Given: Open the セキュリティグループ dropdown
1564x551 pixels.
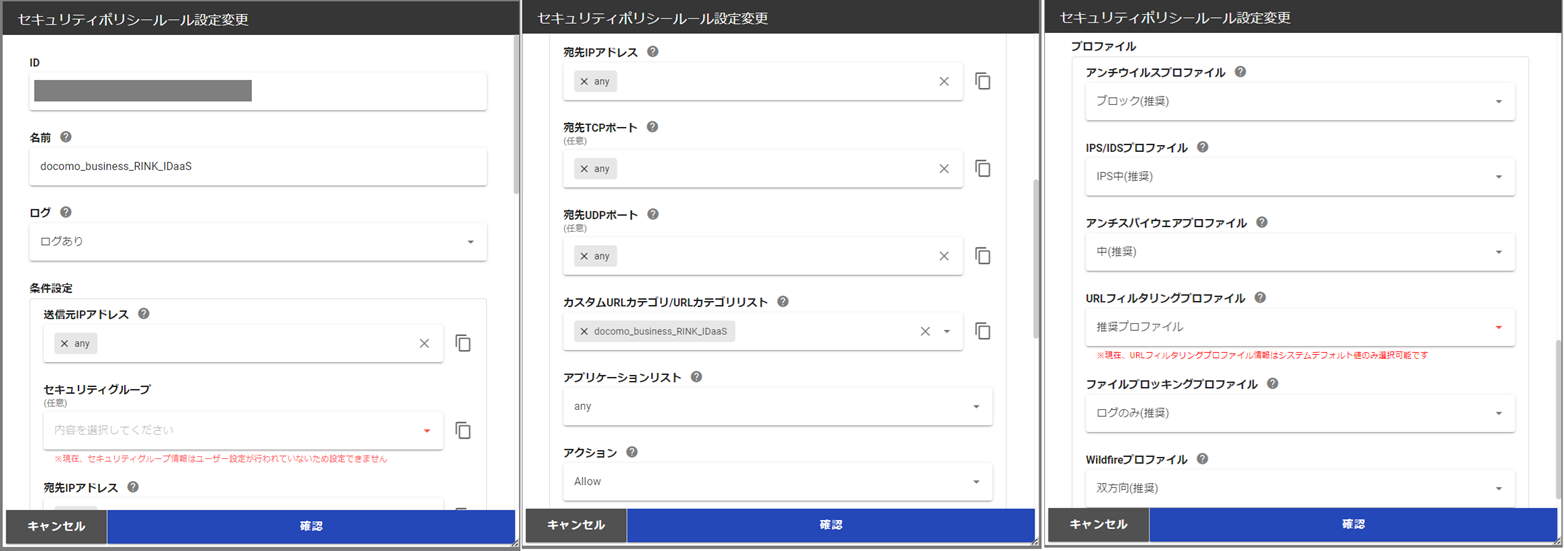Looking at the screenshot, I should point(243,430).
